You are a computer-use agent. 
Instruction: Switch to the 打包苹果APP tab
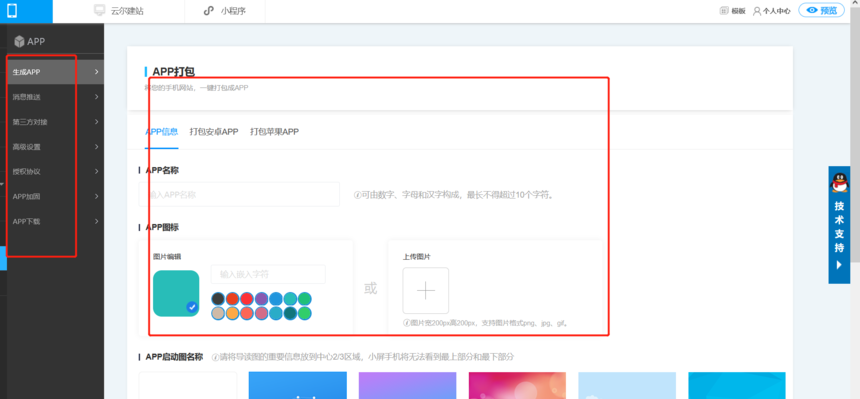pyautogui.click(x=274, y=132)
